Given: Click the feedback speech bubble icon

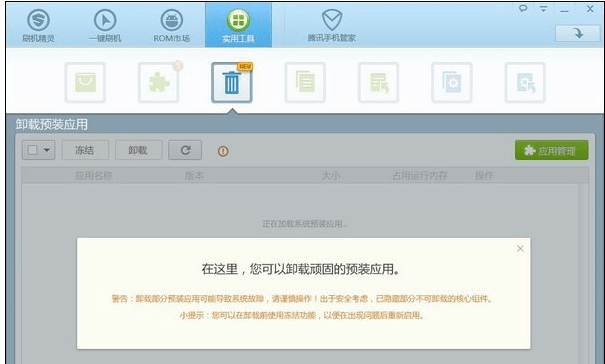Looking at the screenshot, I should click(523, 8).
